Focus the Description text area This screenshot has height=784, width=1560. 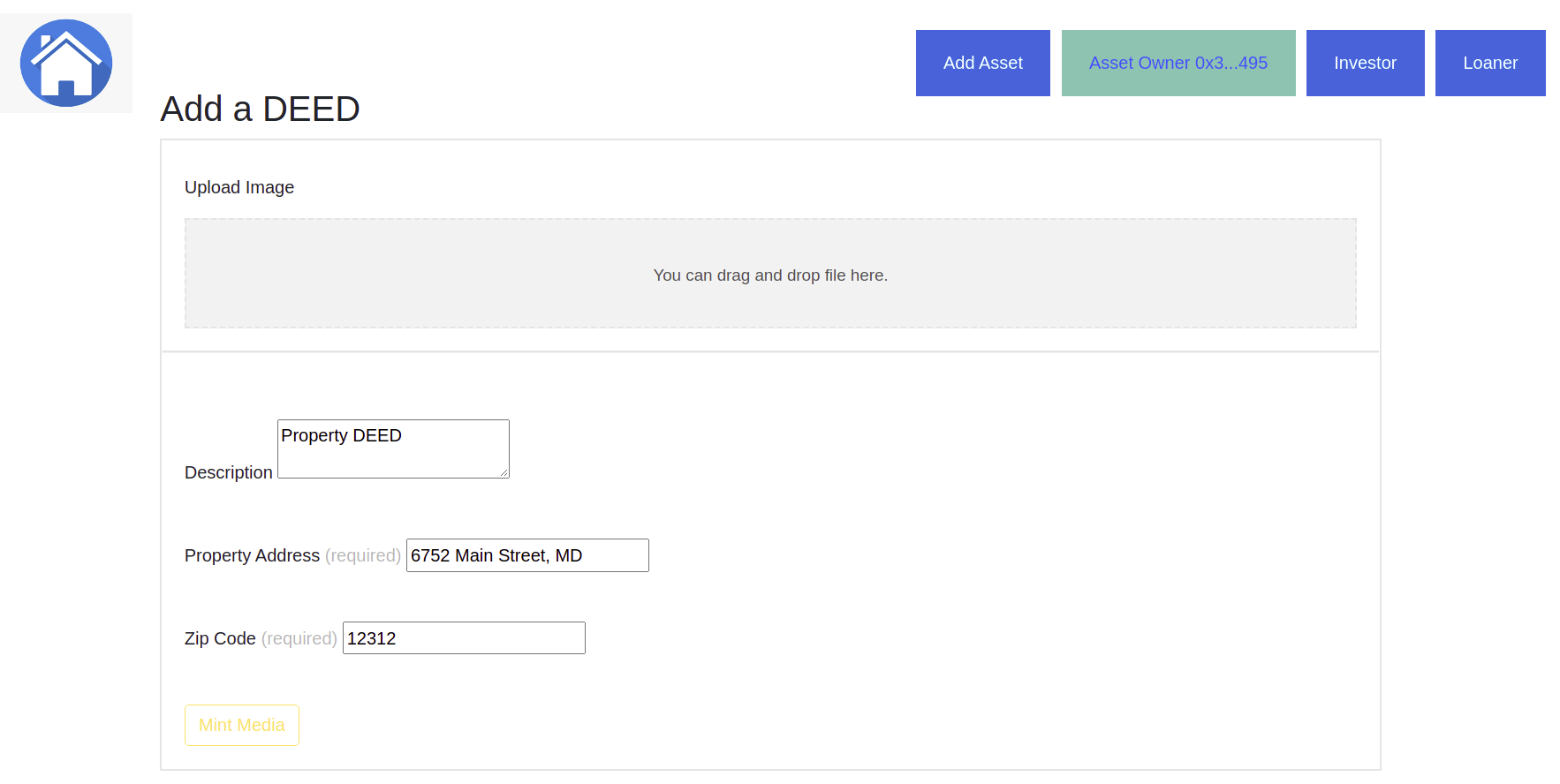pyautogui.click(x=393, y=449)
